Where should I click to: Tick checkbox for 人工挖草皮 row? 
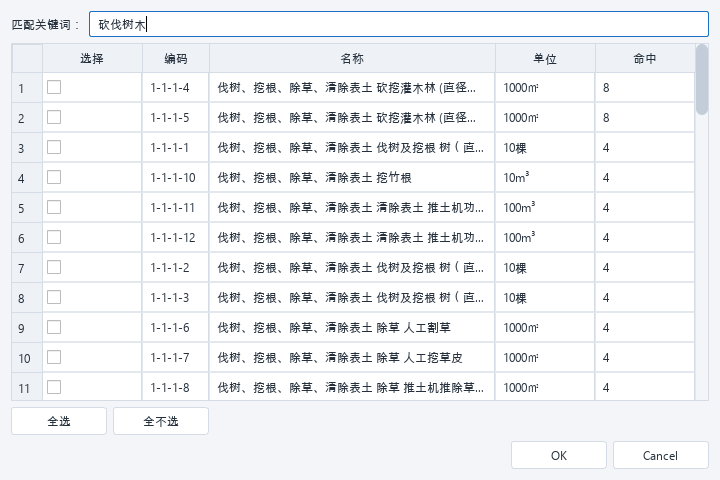point(54,357)
